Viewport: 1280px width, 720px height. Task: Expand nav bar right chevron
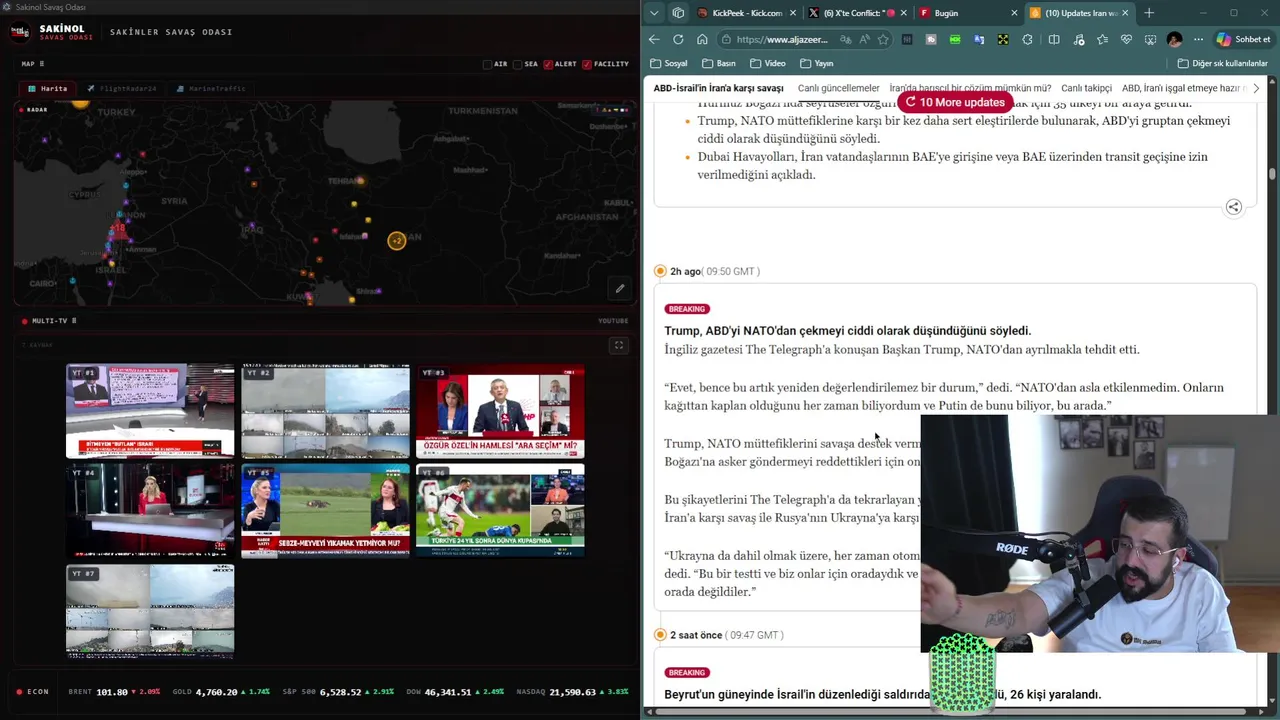[x=1256, y=88]
